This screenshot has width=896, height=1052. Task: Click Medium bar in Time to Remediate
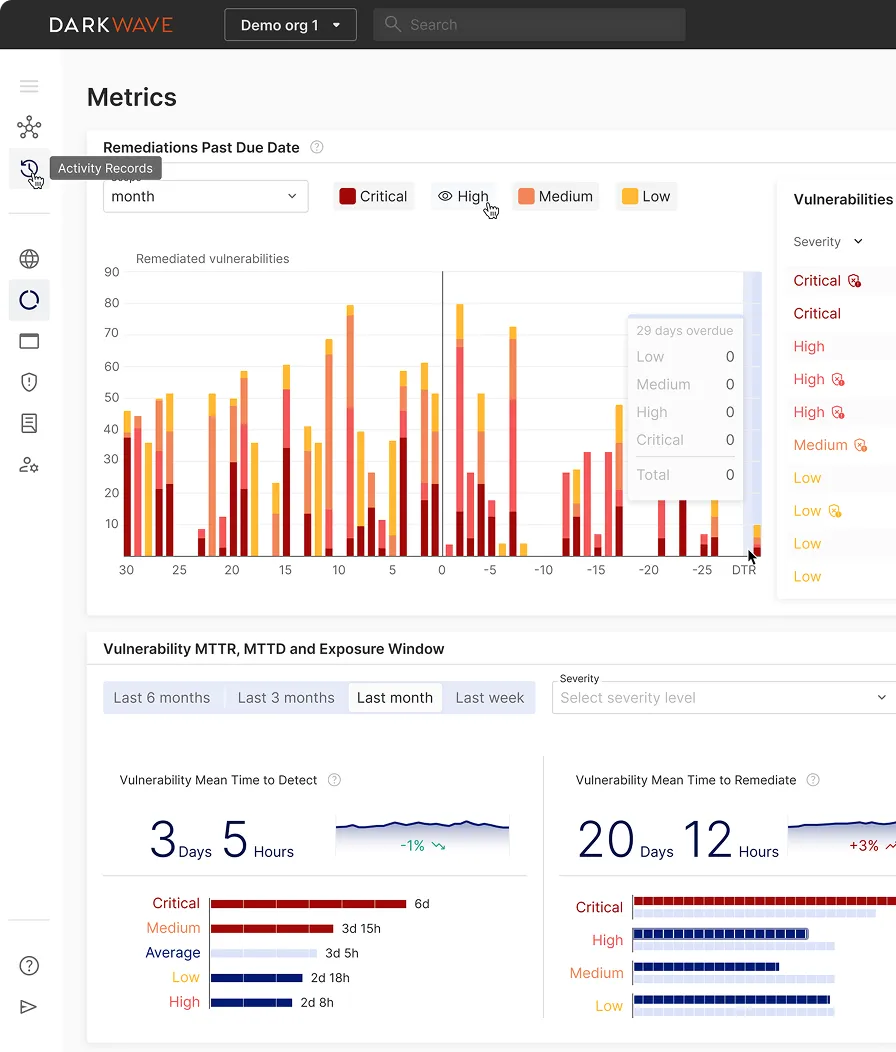(x=706, y=967)
